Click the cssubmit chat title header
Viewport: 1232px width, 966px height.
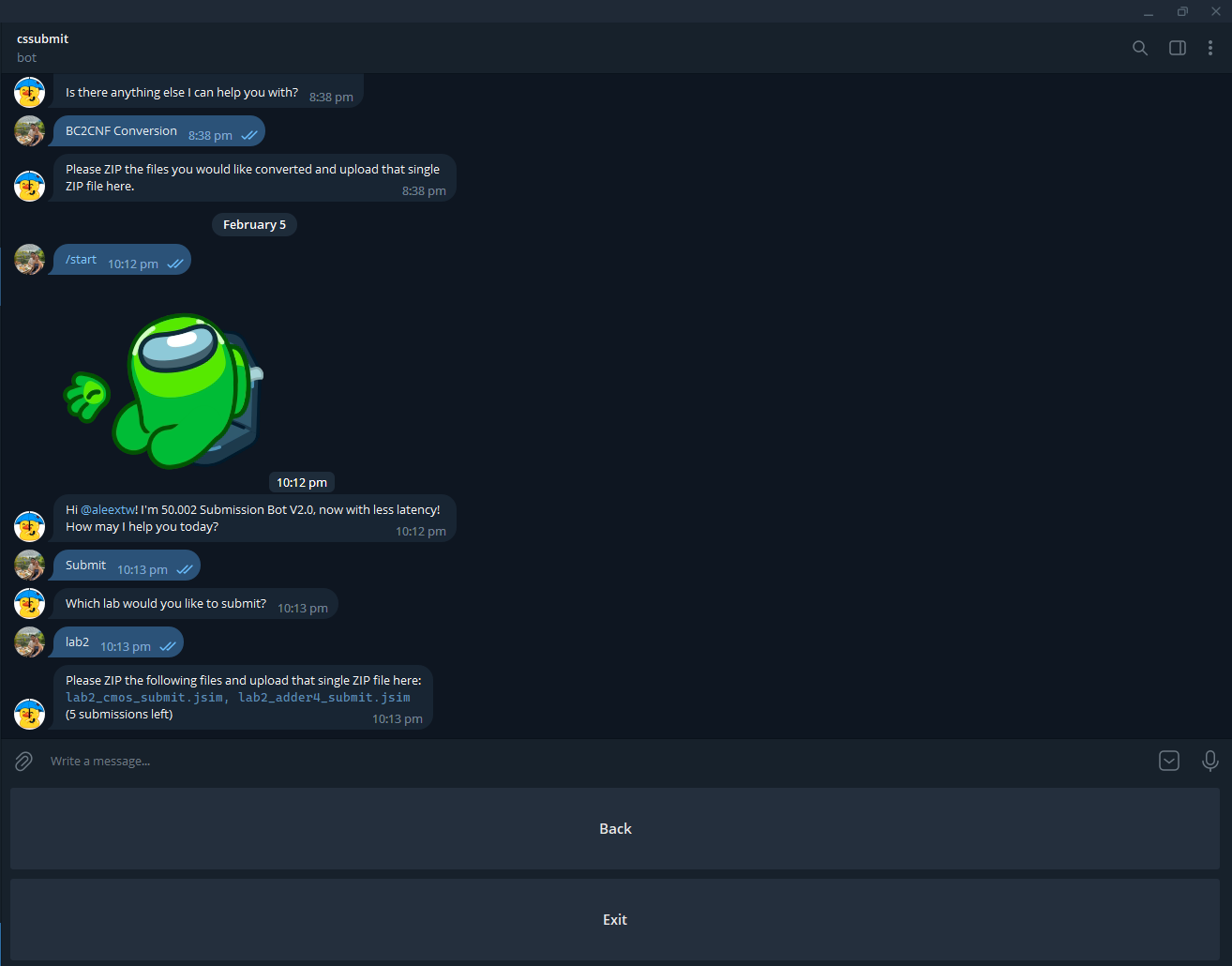[x=43, y=39]
